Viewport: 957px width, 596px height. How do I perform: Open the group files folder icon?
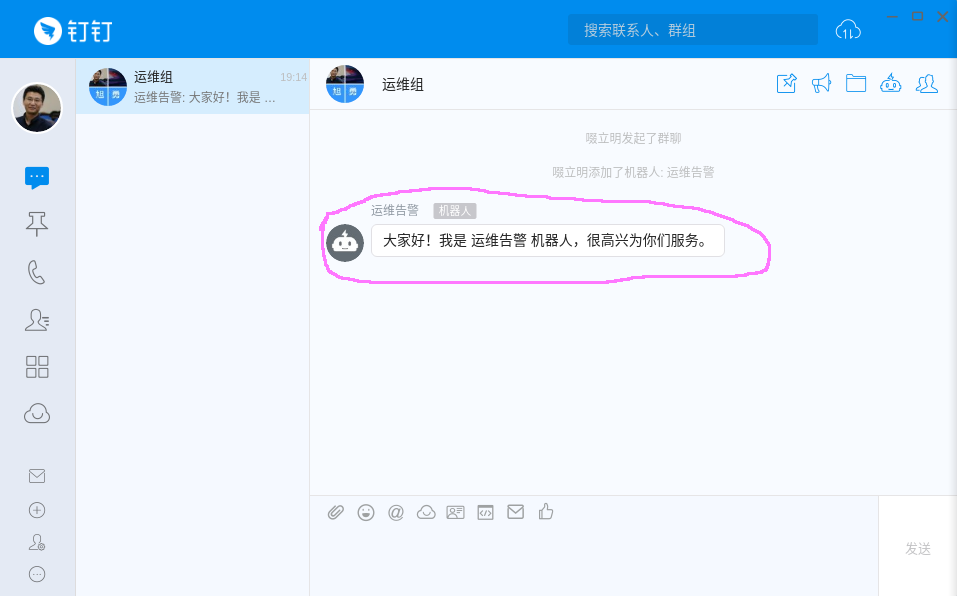point(856,84)
